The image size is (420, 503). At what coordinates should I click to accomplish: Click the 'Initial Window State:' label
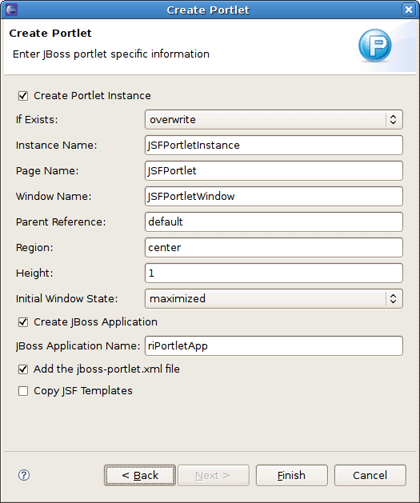[67, 299]
